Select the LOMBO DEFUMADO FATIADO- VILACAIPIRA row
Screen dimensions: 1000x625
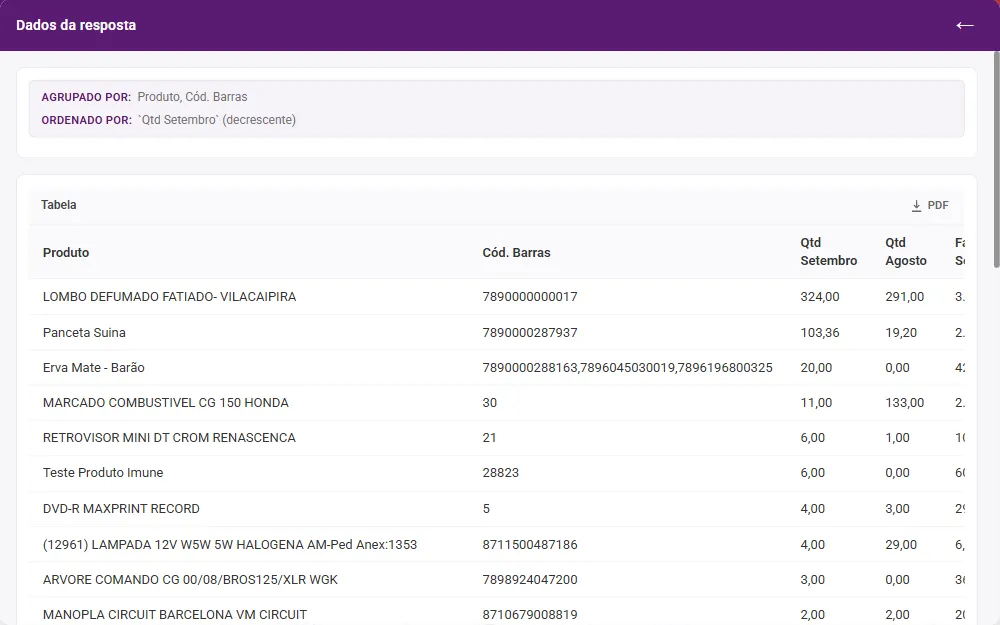click(x=496, y=297)
